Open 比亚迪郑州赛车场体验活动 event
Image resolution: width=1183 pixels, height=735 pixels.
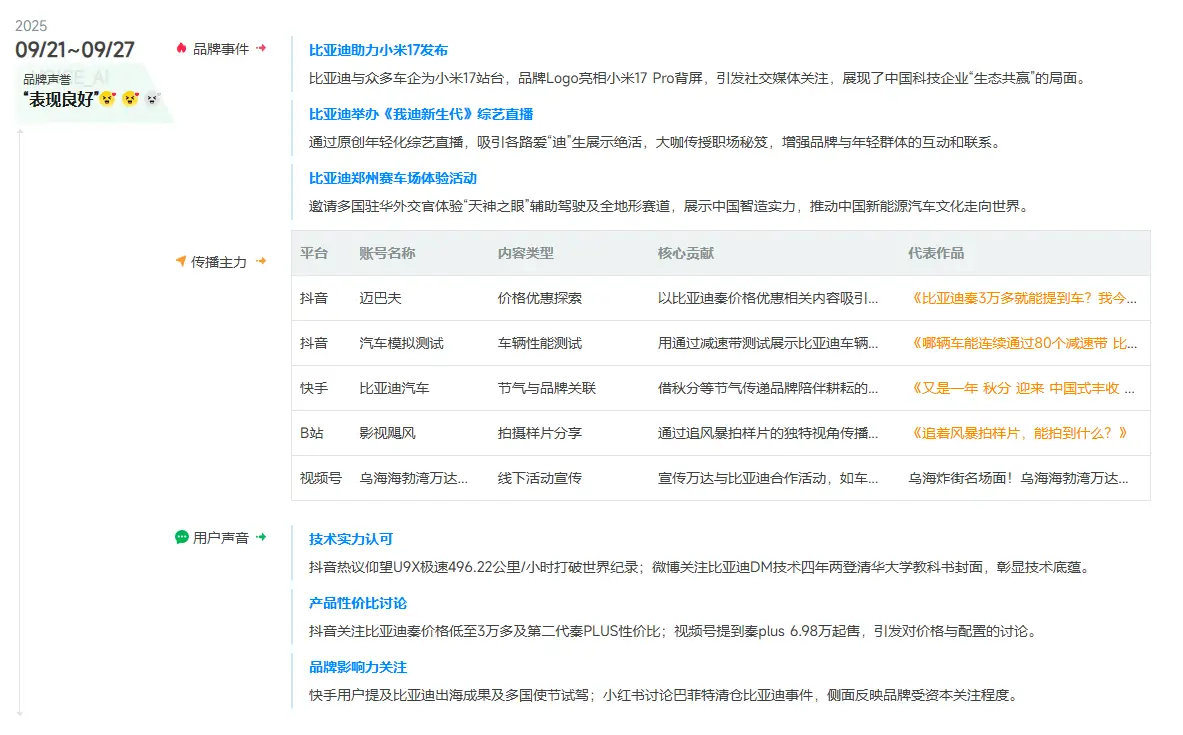click(393, 178)
